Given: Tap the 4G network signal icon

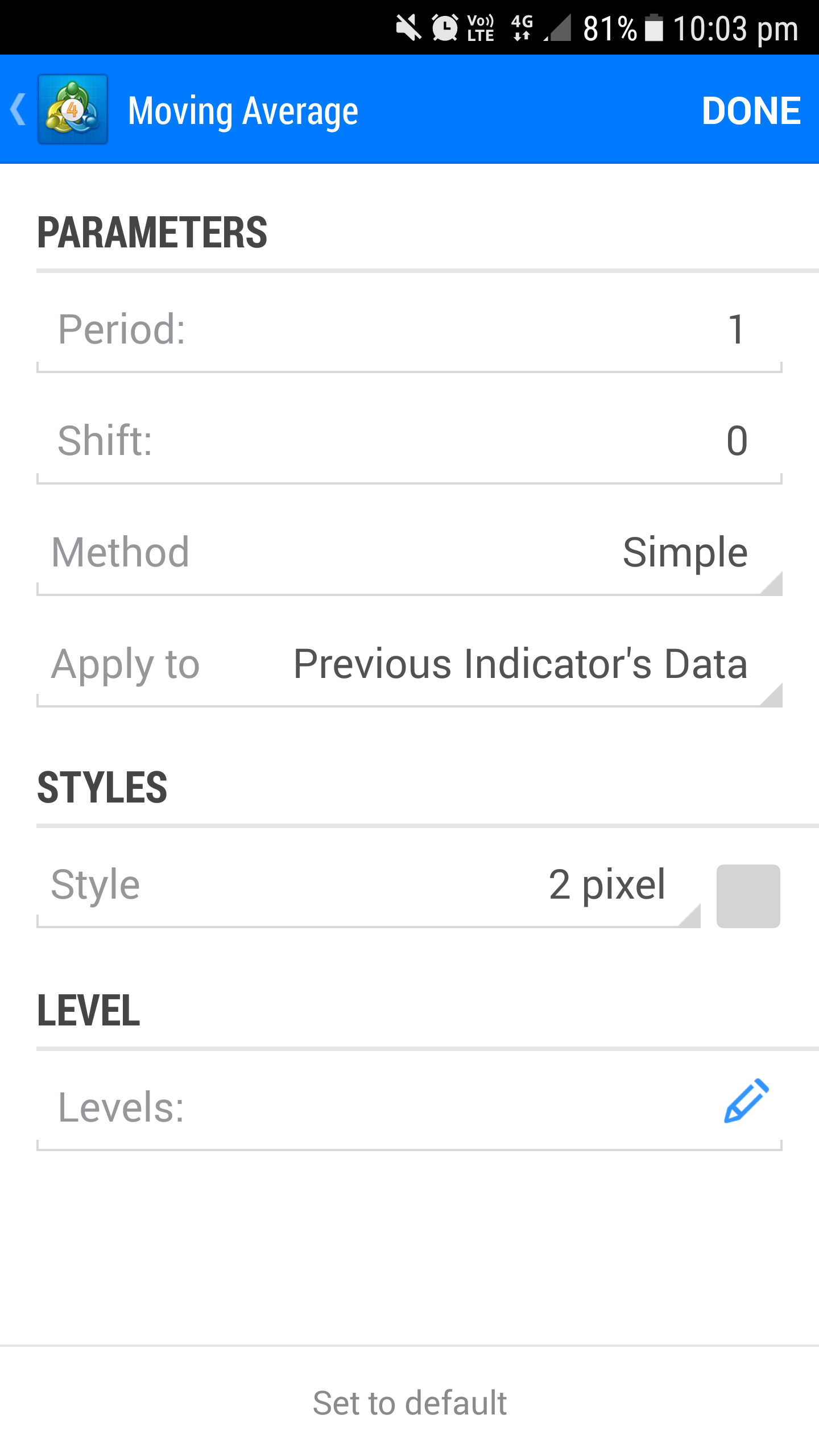Looking at the screenshot, I should [x=522, y=27].
